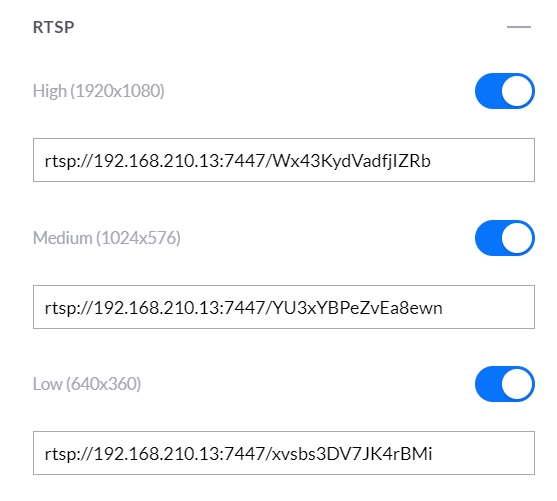Click the High (1920x1080) label

point(99,91)
